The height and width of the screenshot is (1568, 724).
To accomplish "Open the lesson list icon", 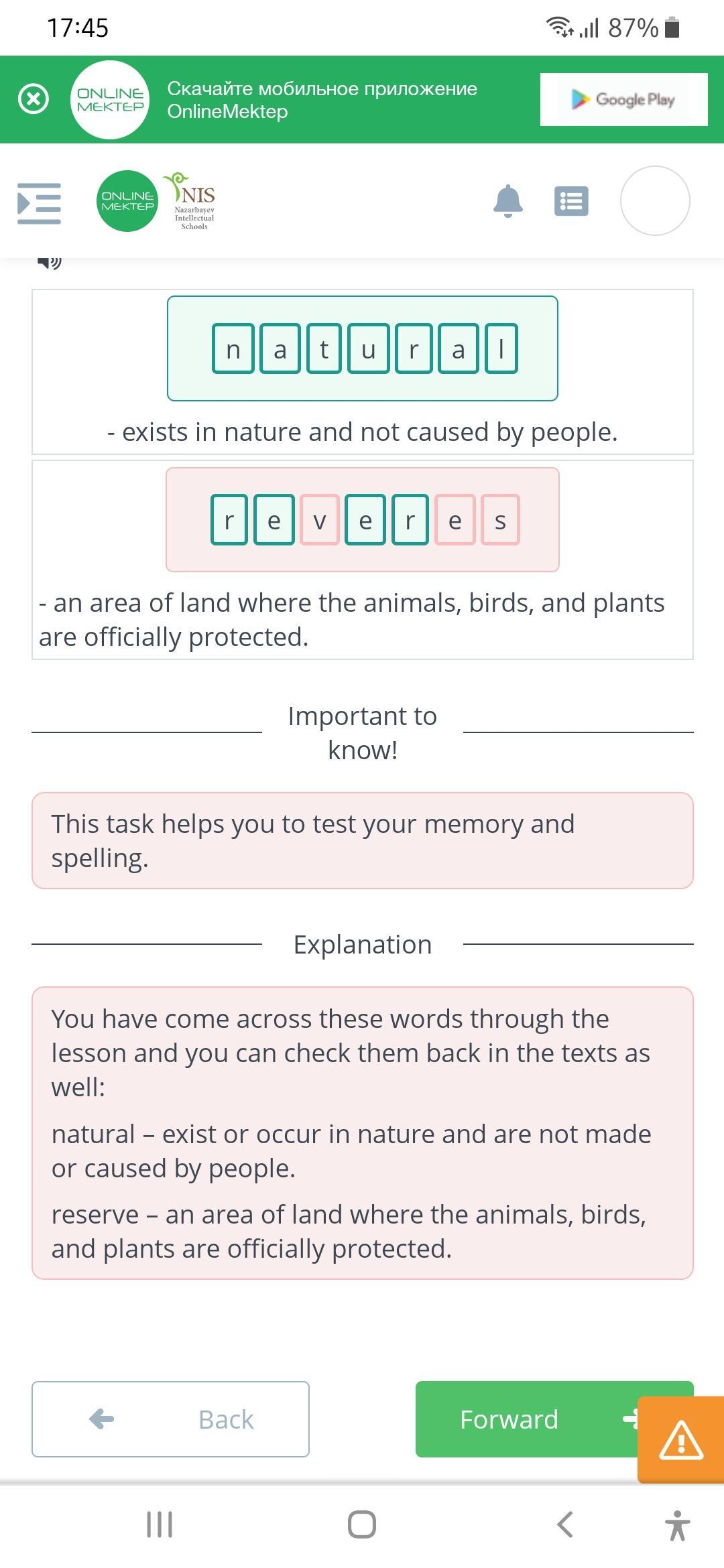I will [571, 201].
